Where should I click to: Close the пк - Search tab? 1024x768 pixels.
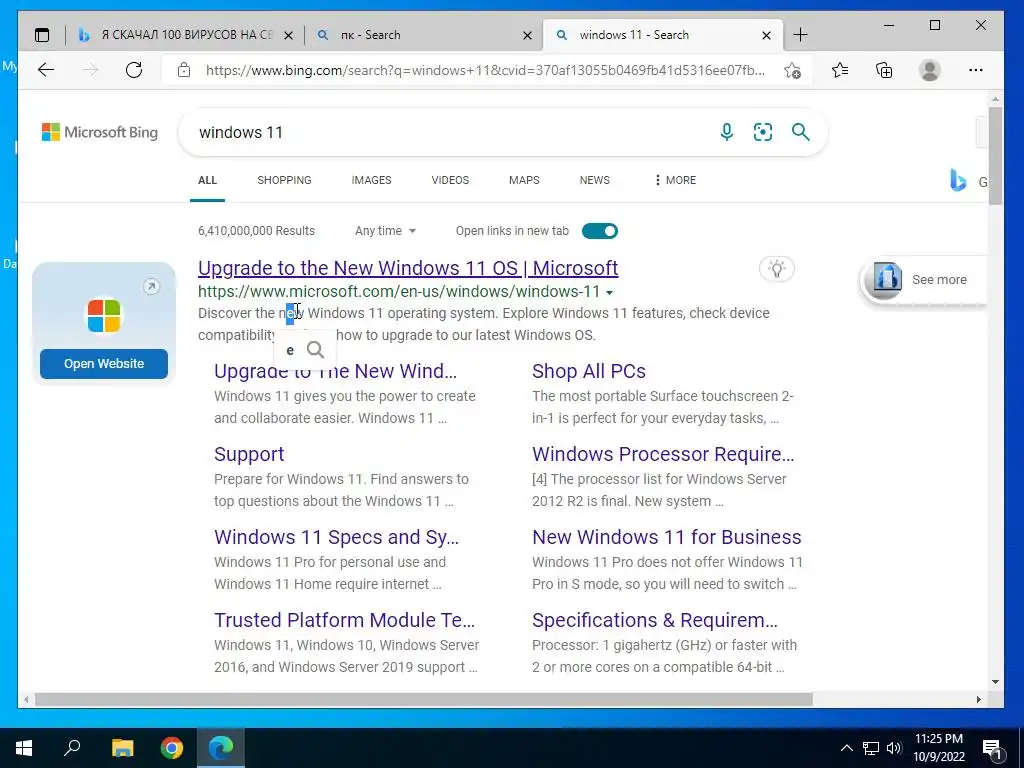coord(527,36)
